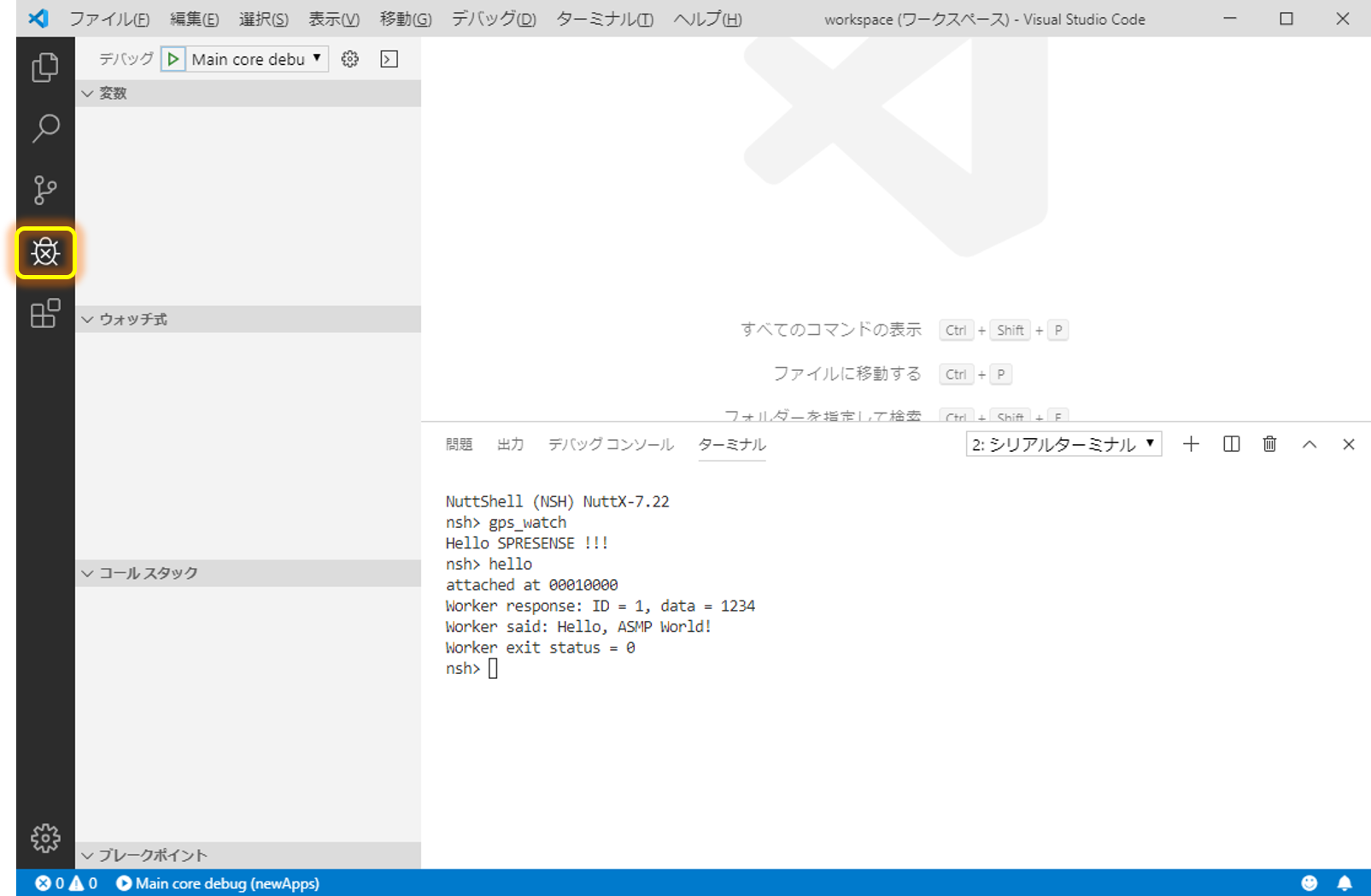
Task: Add a new terminal with the plus icon
Action: (1191, 443)
